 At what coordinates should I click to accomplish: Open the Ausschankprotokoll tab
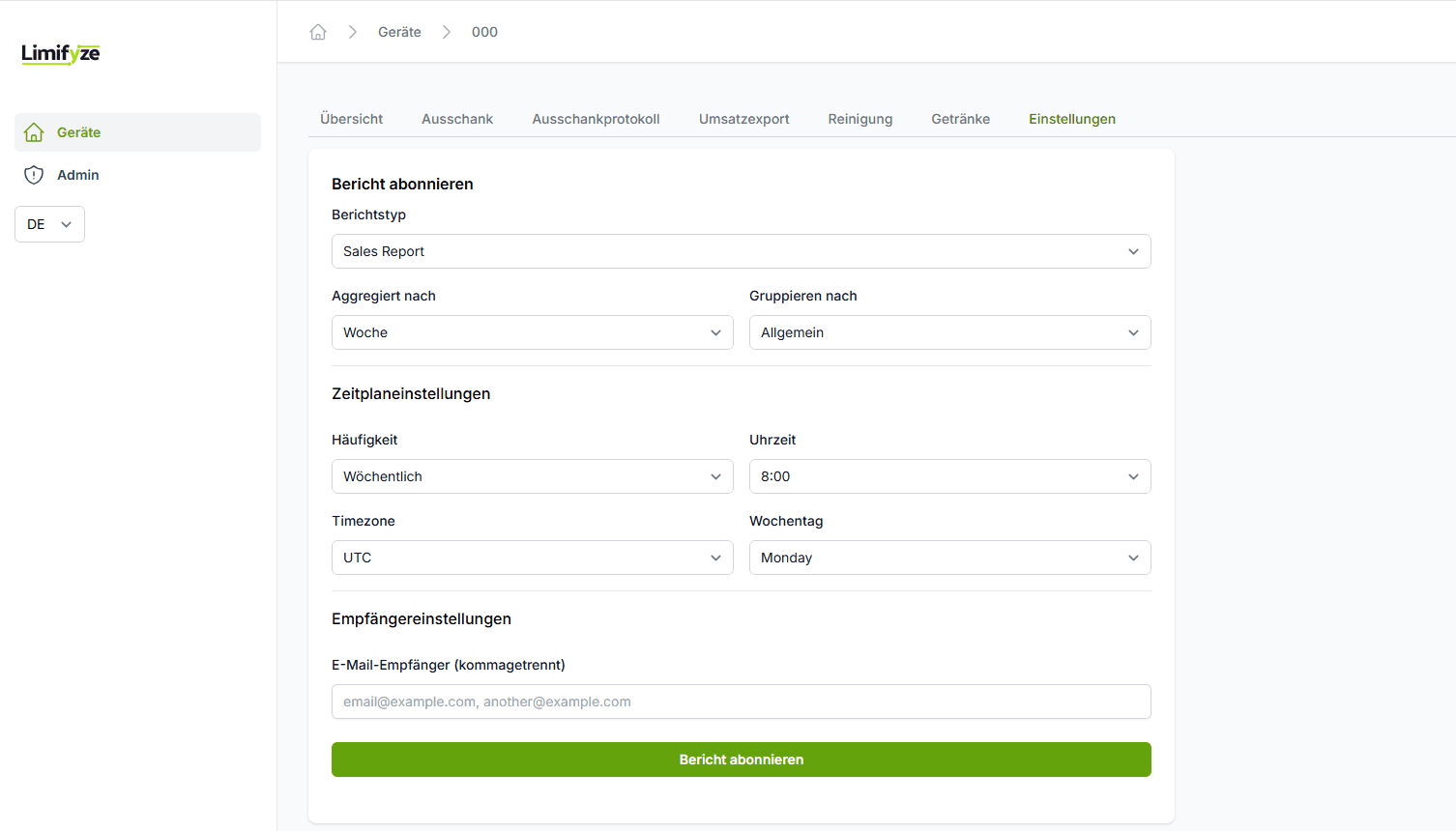596,119
